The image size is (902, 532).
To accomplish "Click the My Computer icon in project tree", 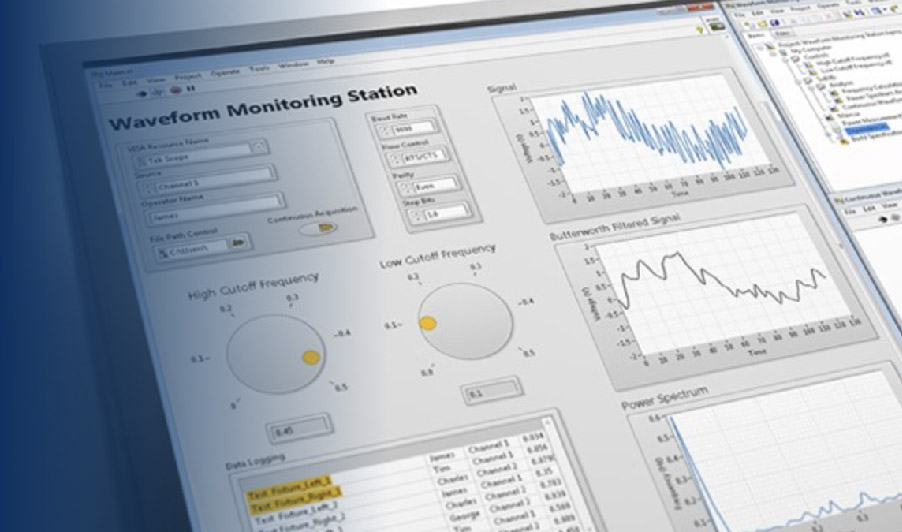I will [x=781, y=51].
